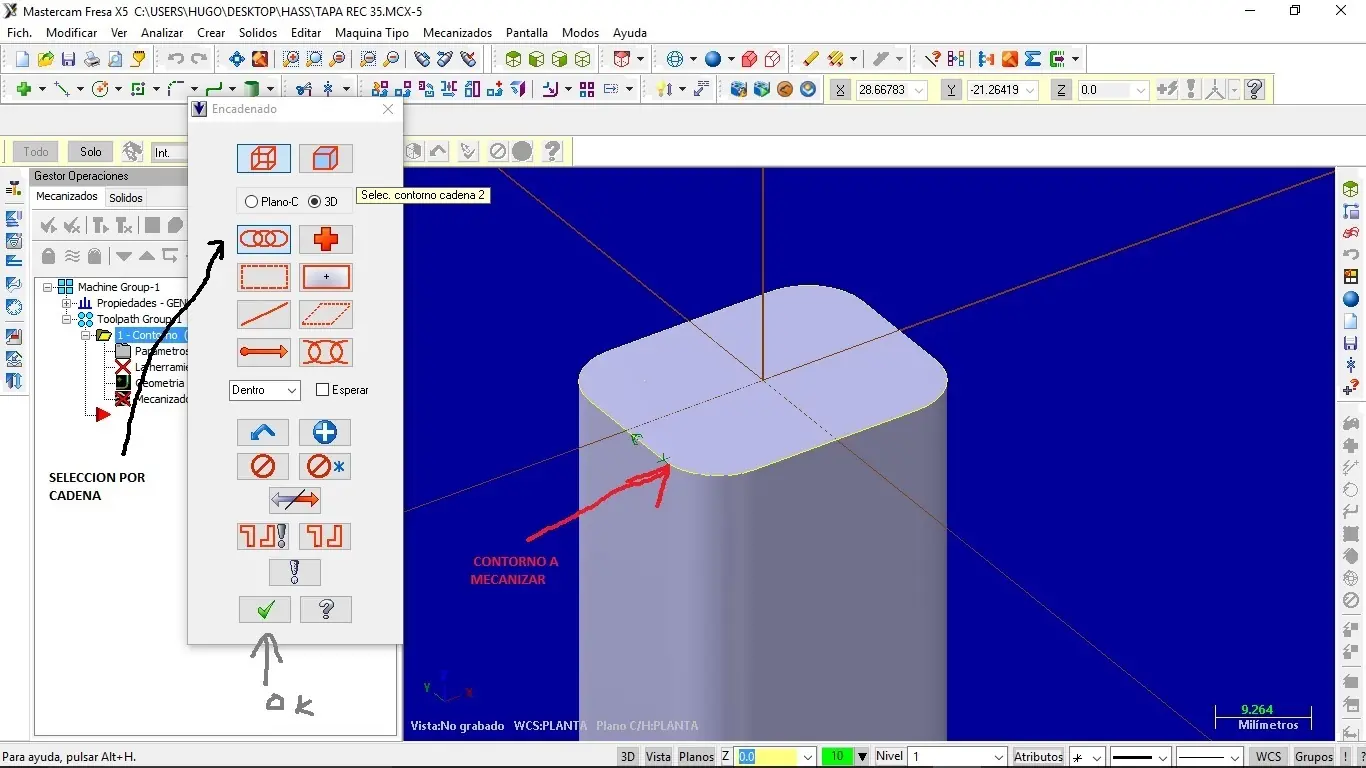This screenshot has width=1366, height=768.
Task: Undo the last action
Action: pos(176,59)
